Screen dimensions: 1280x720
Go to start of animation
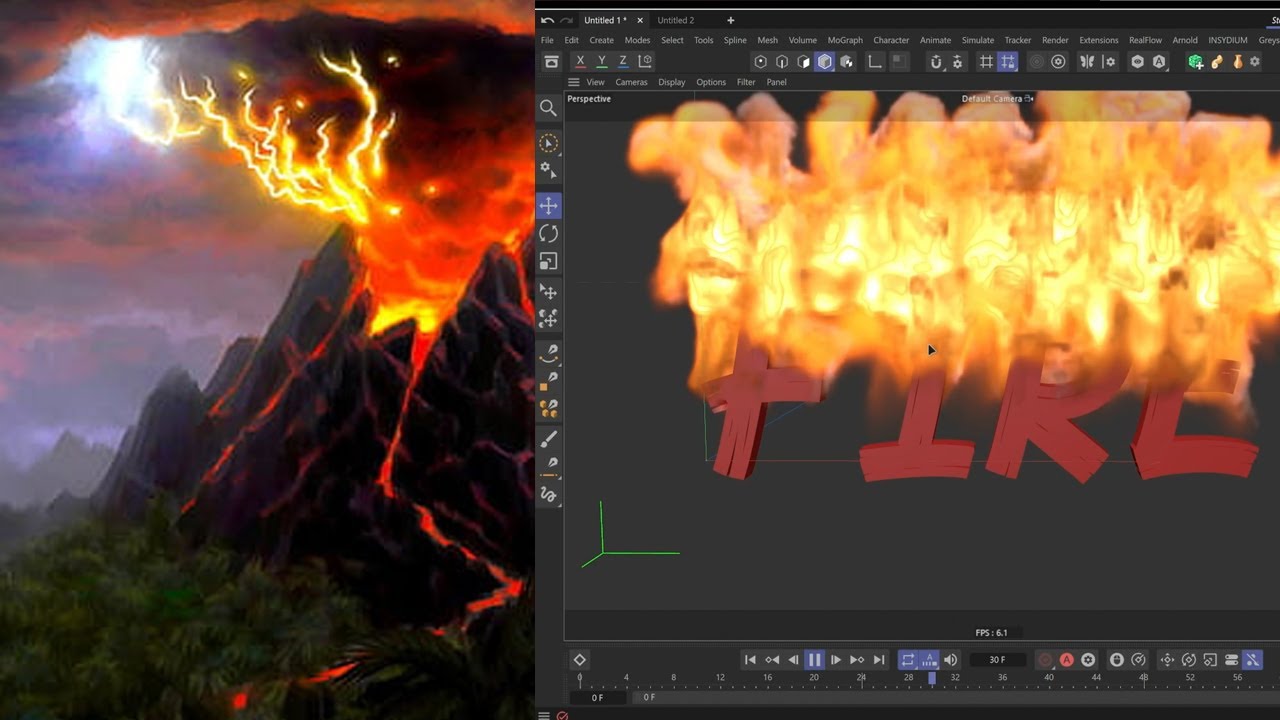tap(750, 660)
